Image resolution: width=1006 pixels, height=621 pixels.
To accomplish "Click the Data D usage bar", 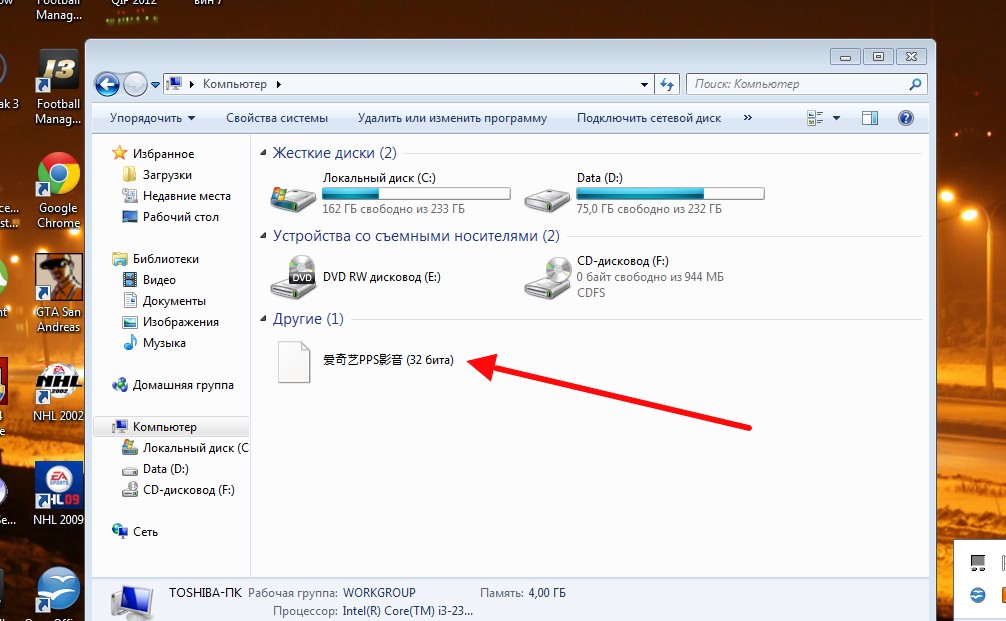I will tap(670, 193).
